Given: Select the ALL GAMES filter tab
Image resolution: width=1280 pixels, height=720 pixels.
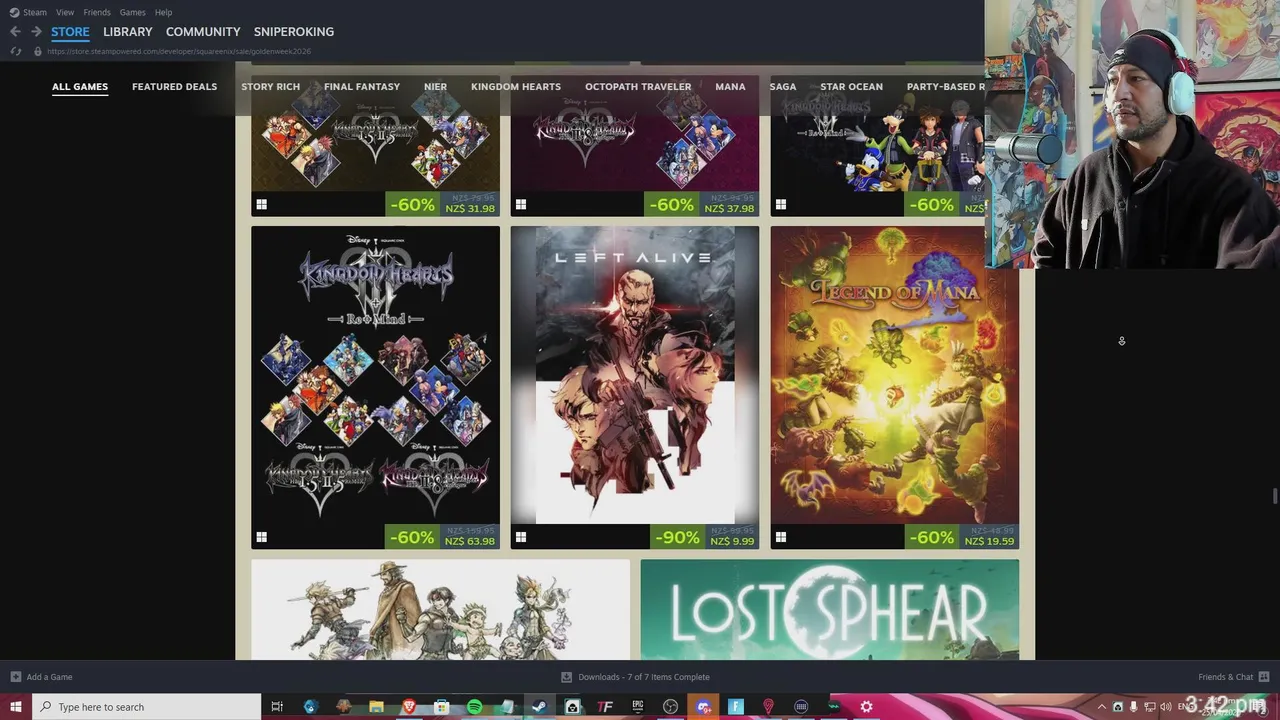Looking at the screenshot, I should click(x=80, y=87).
